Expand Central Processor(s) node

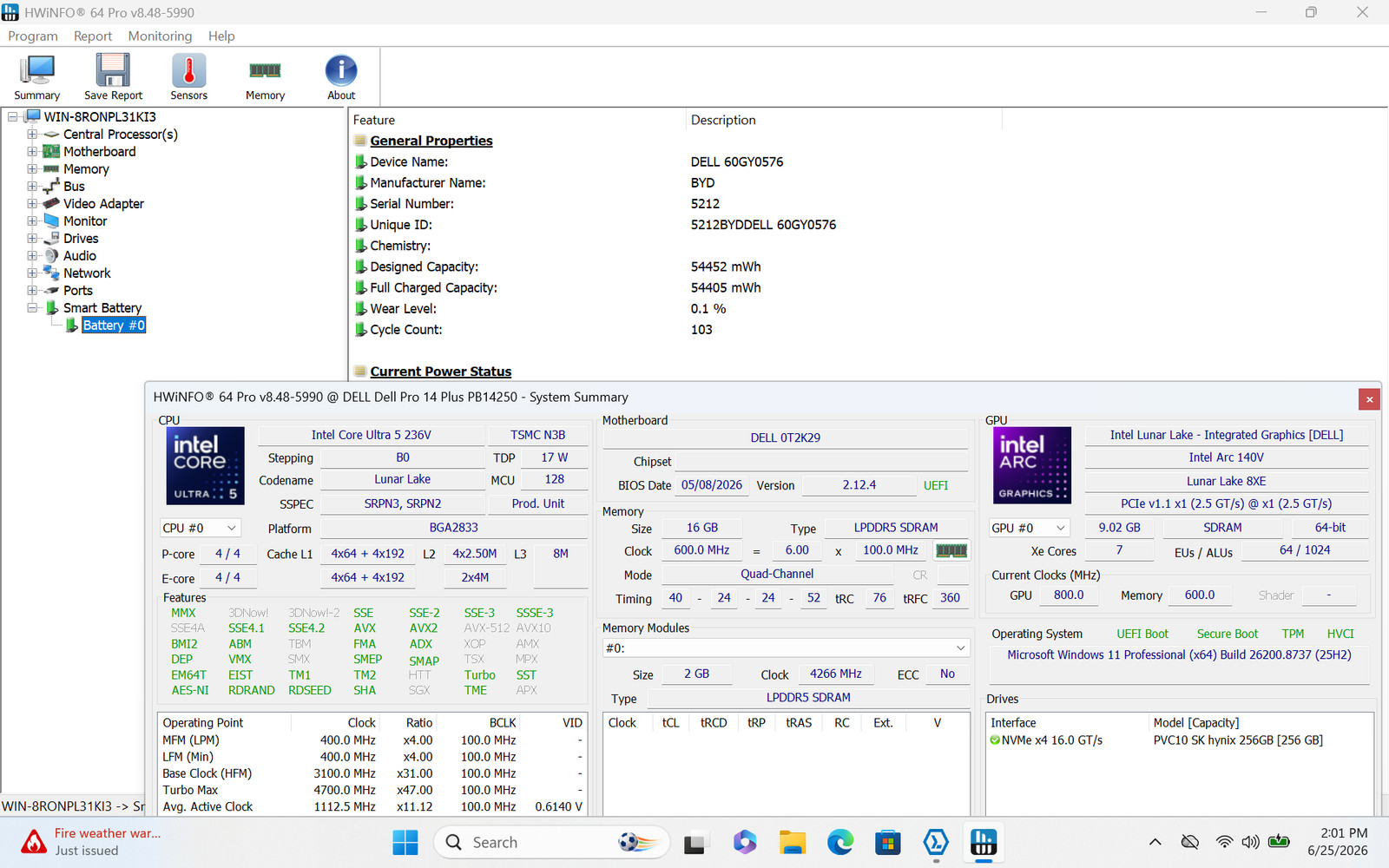coord(32,135)
